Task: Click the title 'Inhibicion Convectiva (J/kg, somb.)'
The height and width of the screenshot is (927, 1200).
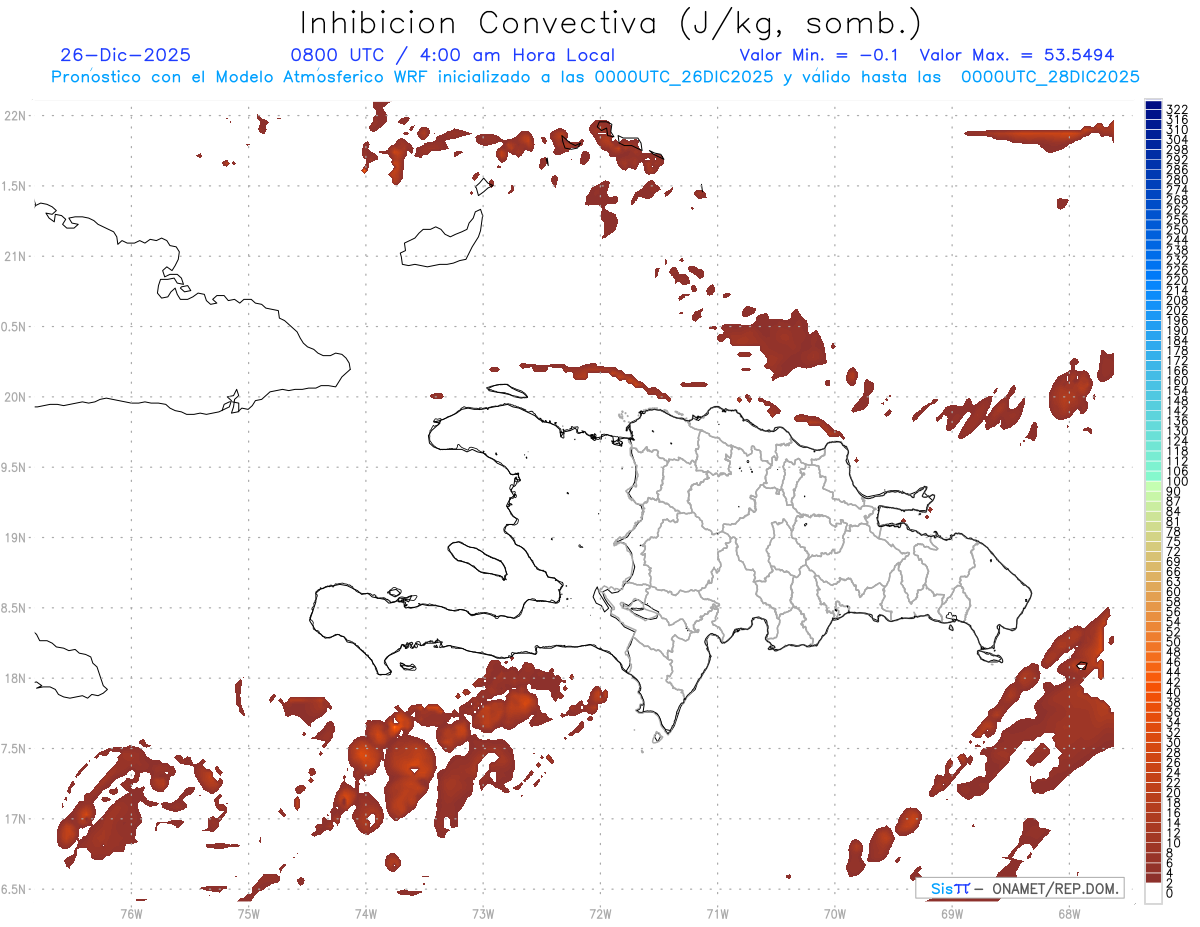Action: click(610, 23)
